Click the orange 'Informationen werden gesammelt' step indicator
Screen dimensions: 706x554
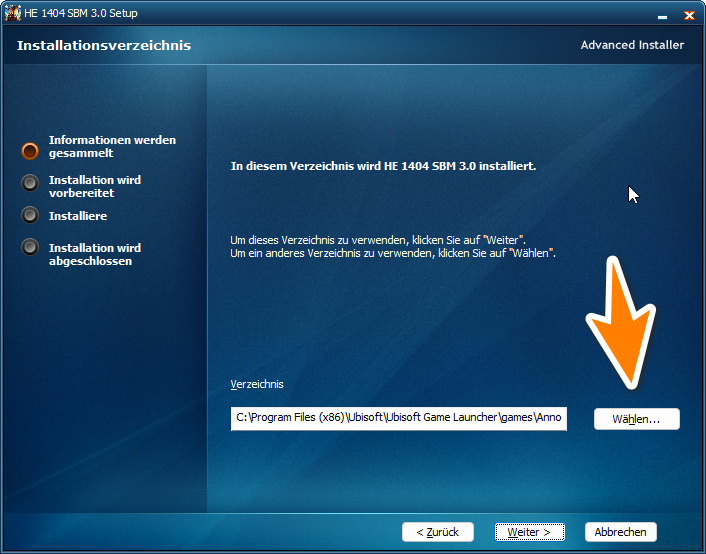pos(30,151)
